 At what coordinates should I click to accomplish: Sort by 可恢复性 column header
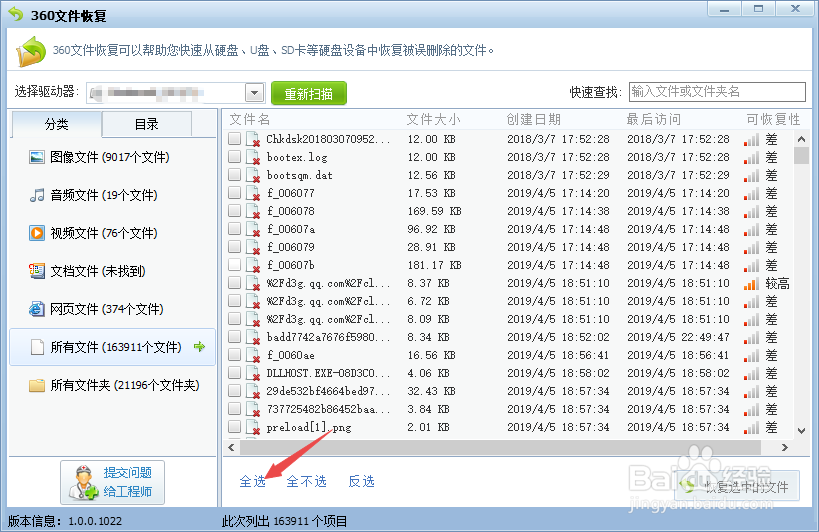click(x=773, y=120)
